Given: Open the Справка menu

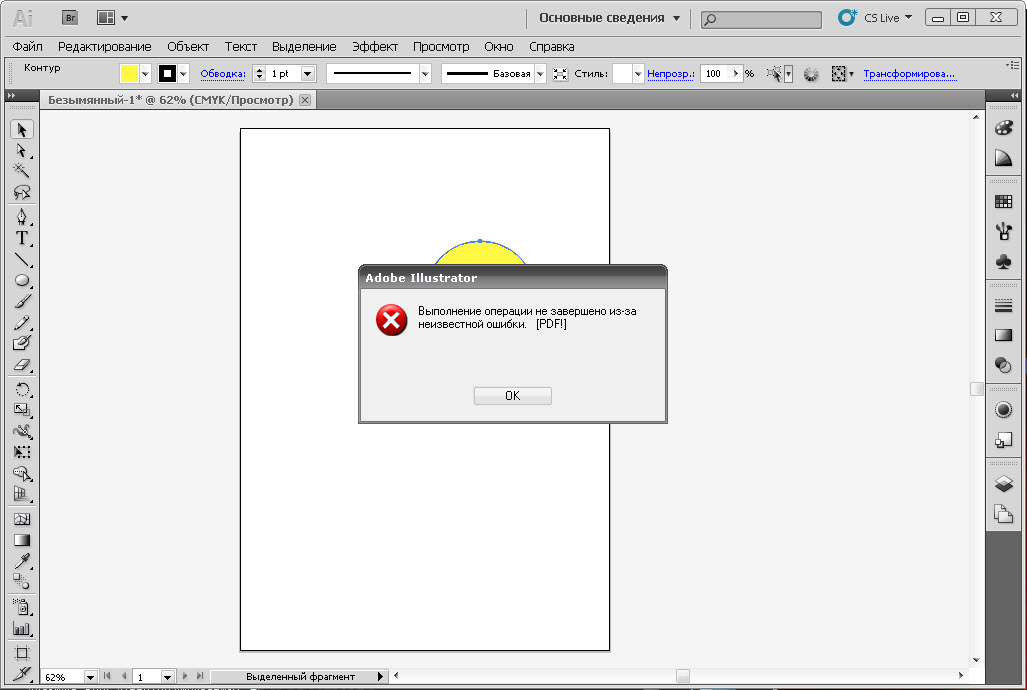Looking at the screenshot, I should pyautogui.click(x=551, y=47).
